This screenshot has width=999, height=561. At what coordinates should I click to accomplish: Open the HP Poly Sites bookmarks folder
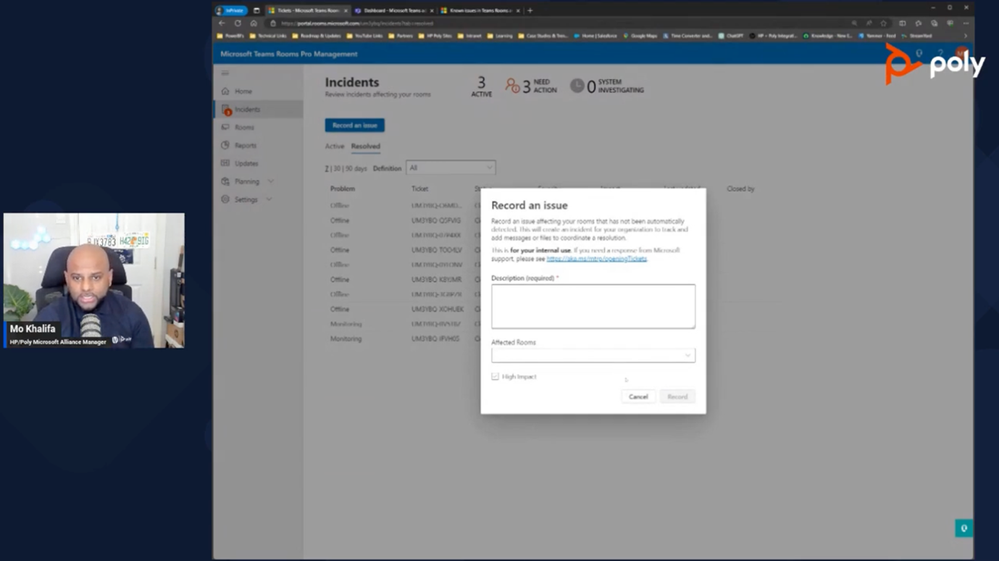[x=435, y=36]
